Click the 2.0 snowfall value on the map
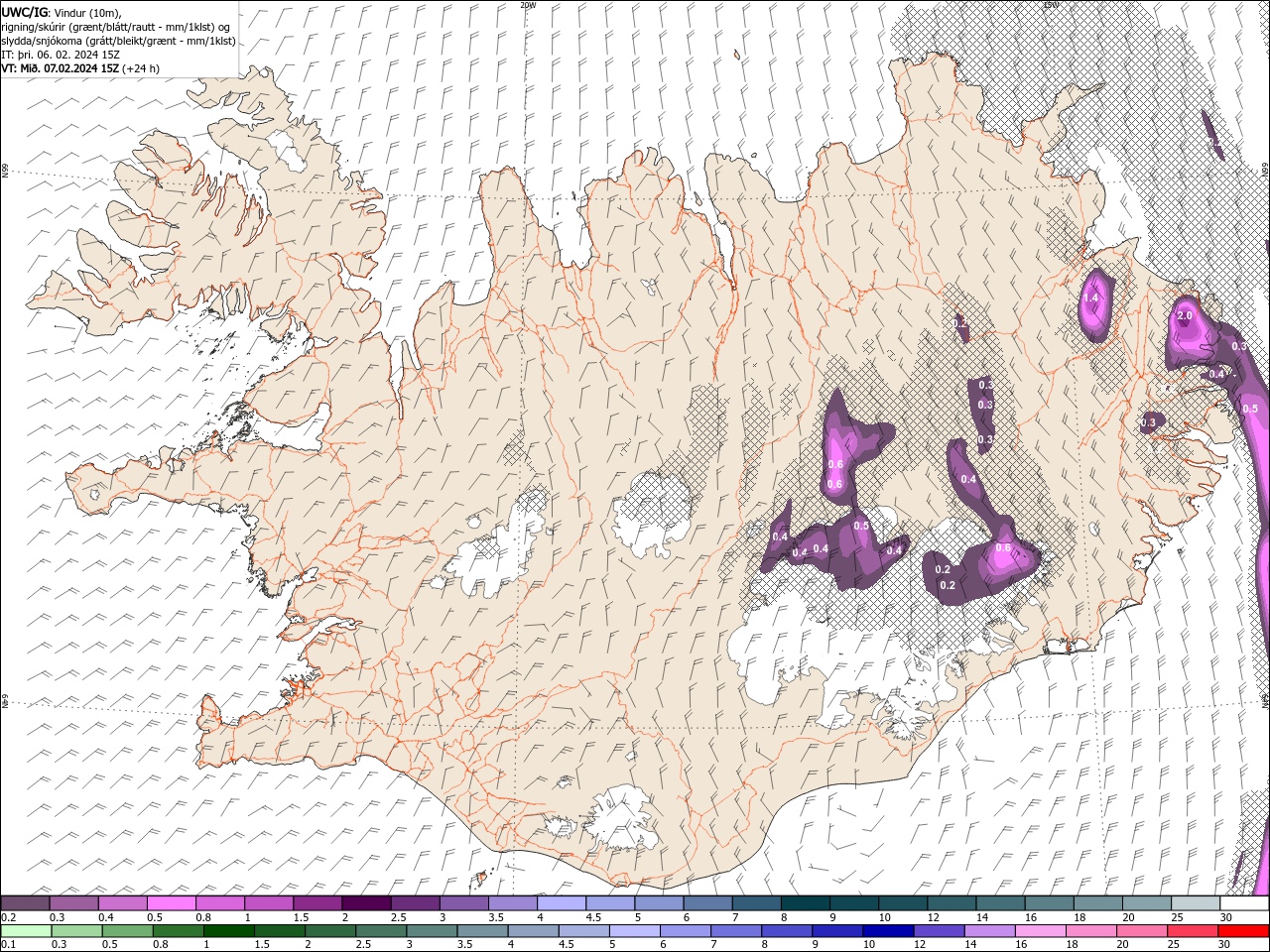The width and height of the screenshot is (1270, 952). pos(1184,315)
